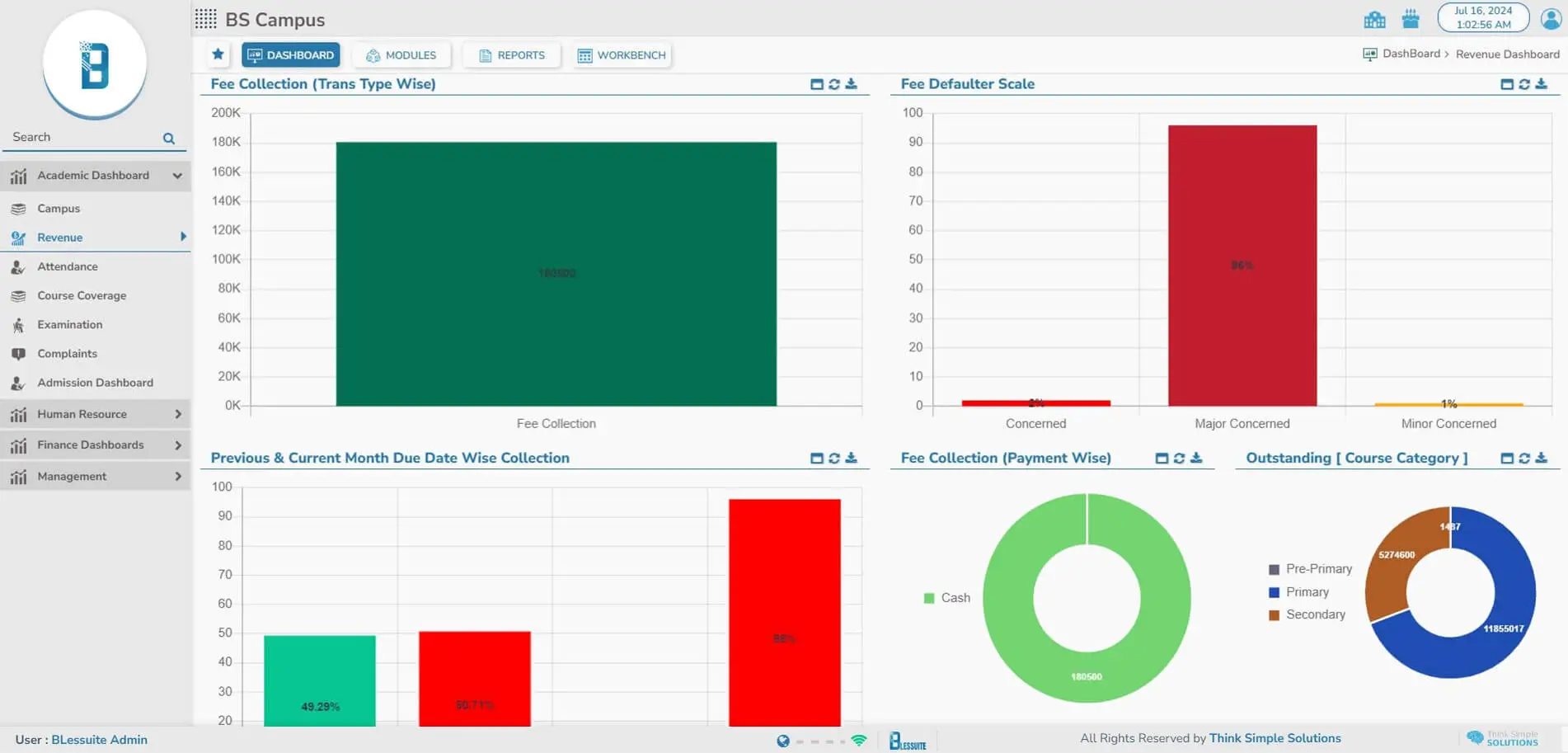
Task: Click the favorites star icon
Action: pos(218,54)
